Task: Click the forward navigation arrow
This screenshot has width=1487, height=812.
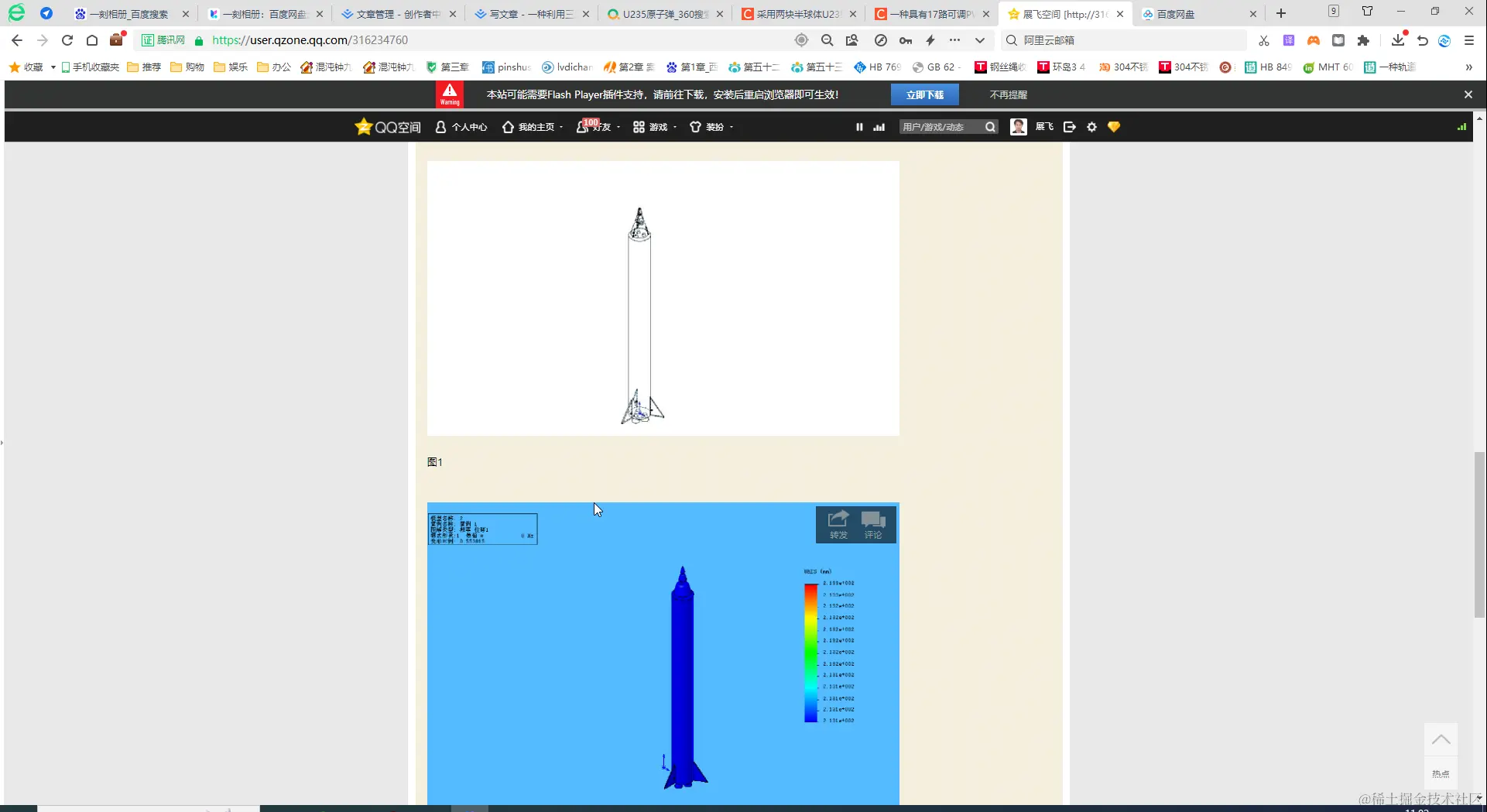Action: [x=43, y=40]
